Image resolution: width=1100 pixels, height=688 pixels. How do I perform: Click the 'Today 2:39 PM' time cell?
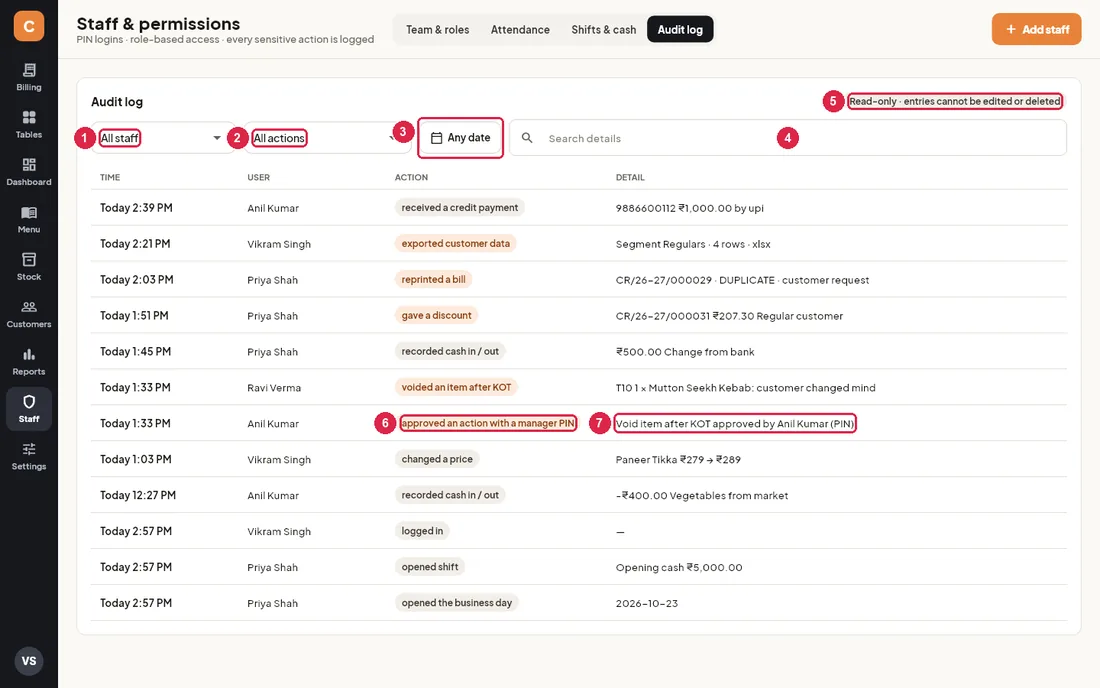(x=136, y=208)
